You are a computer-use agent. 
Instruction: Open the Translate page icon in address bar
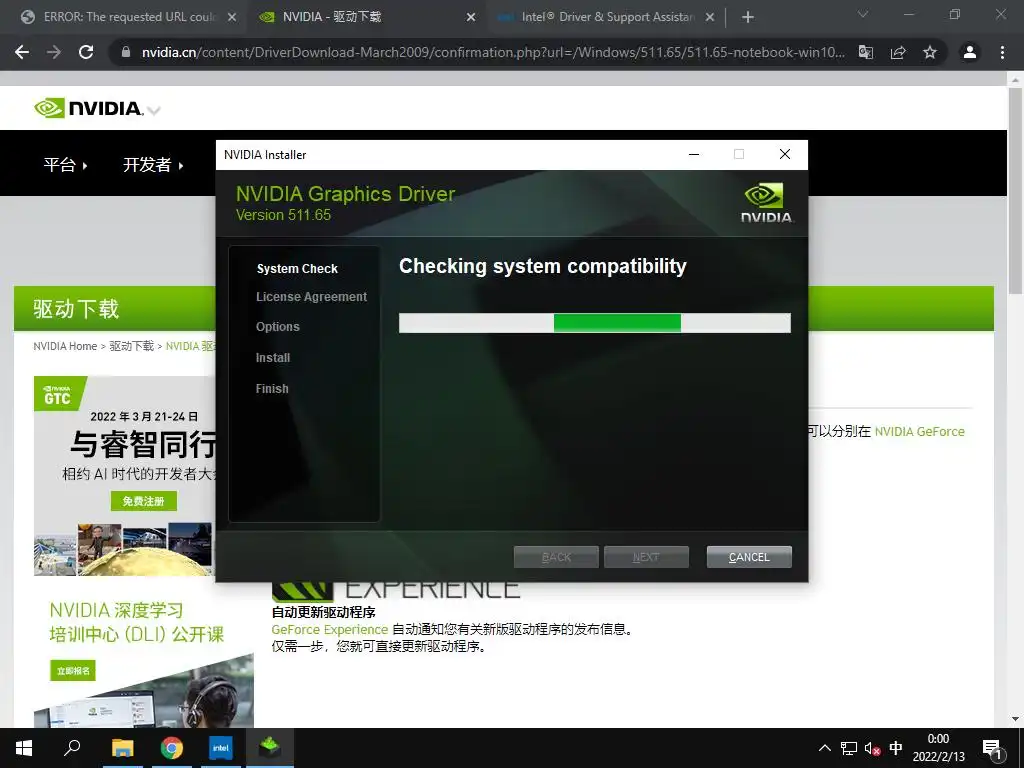tap(866, 52)
